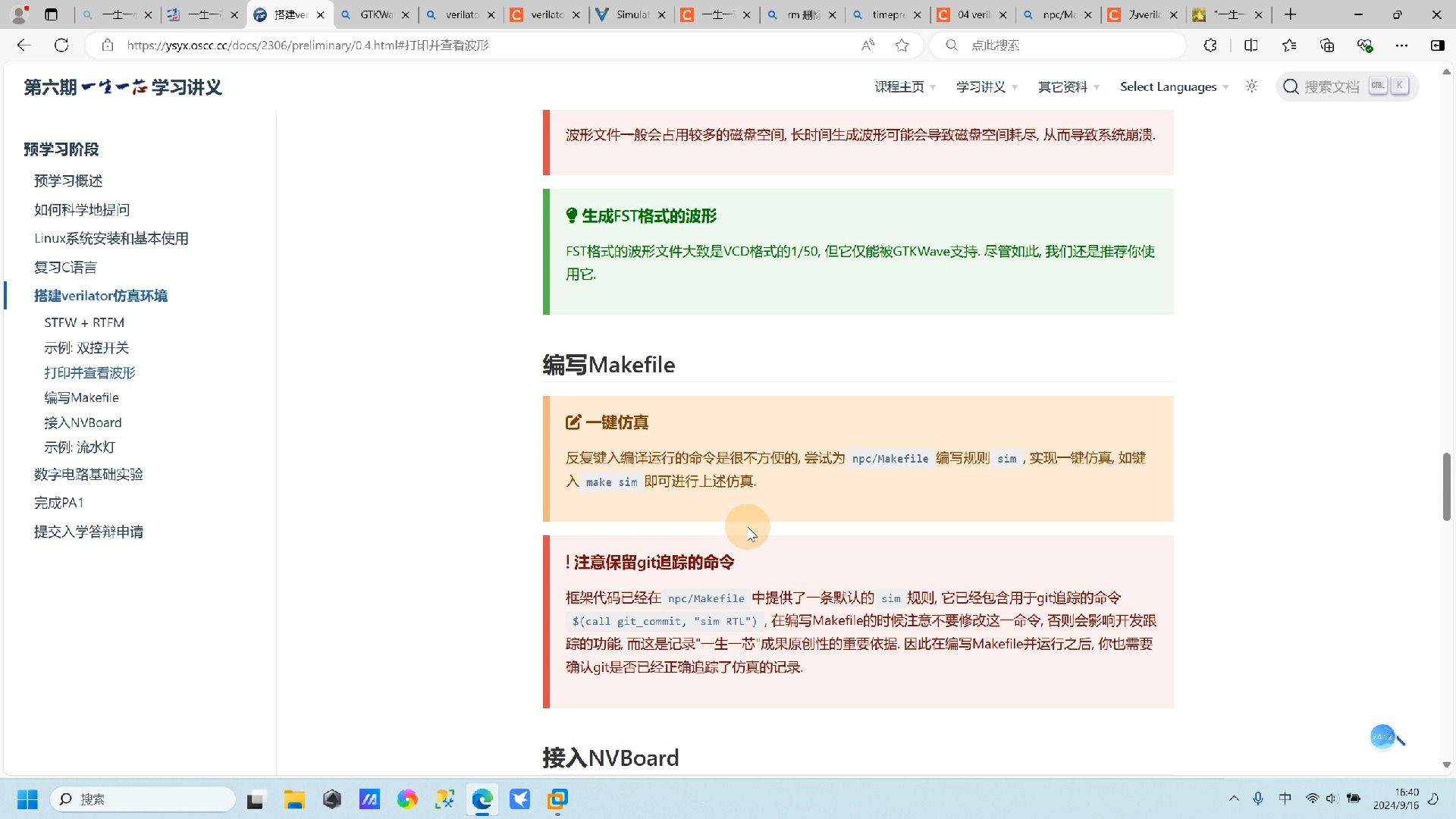Click the back arrow in the browser

tap(24, 45)
